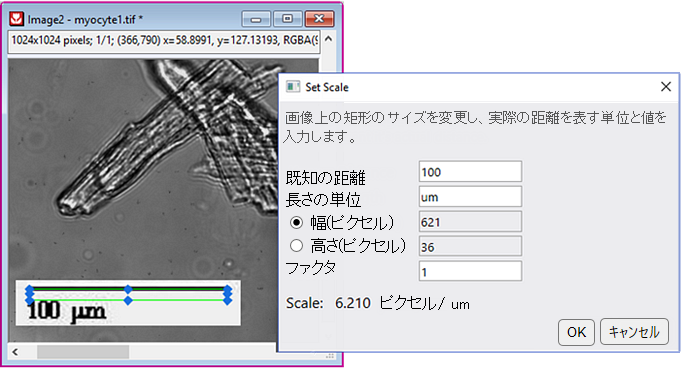Click the OK button in Set Scale
The image size is (681, 368).
pos(576,332)
